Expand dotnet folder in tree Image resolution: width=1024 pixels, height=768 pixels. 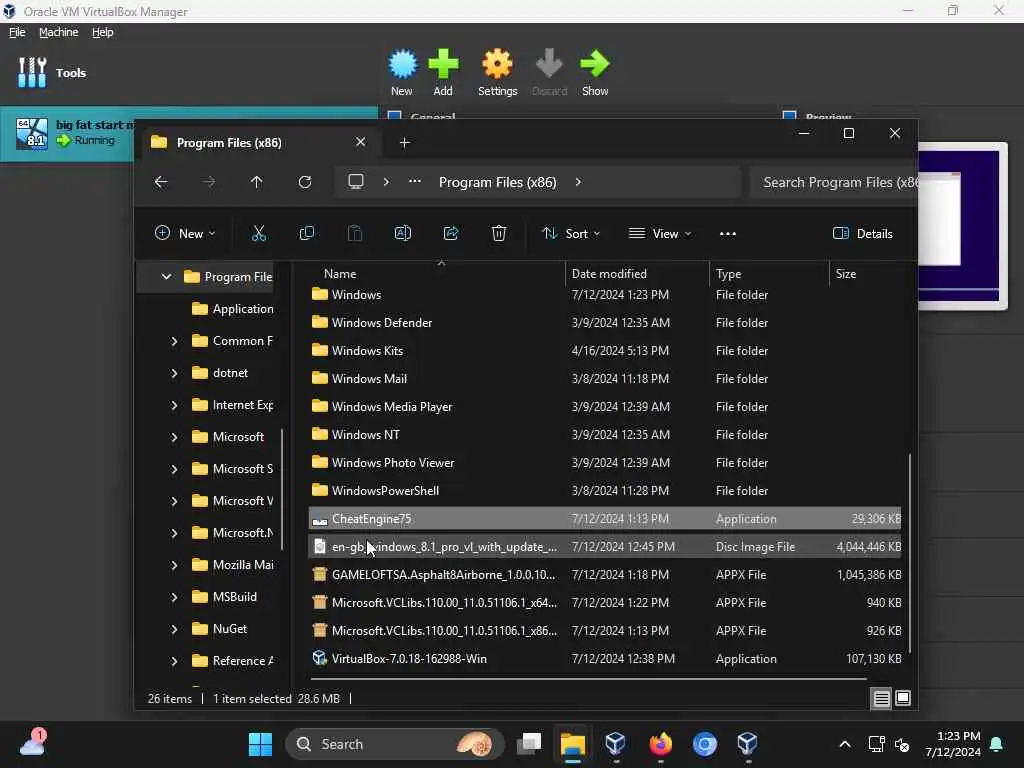click(x=174, y=373)
